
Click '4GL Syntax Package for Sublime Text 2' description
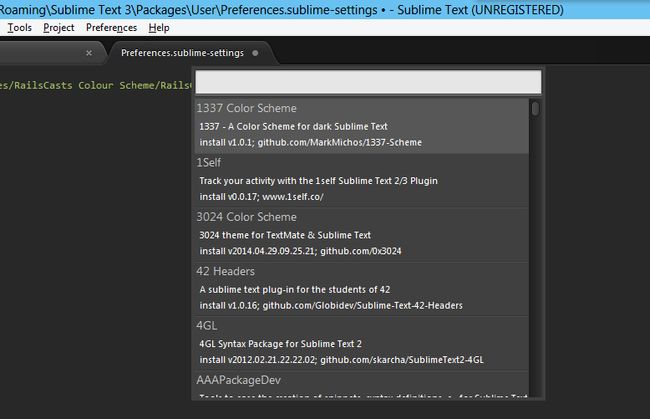click(280, 343)
